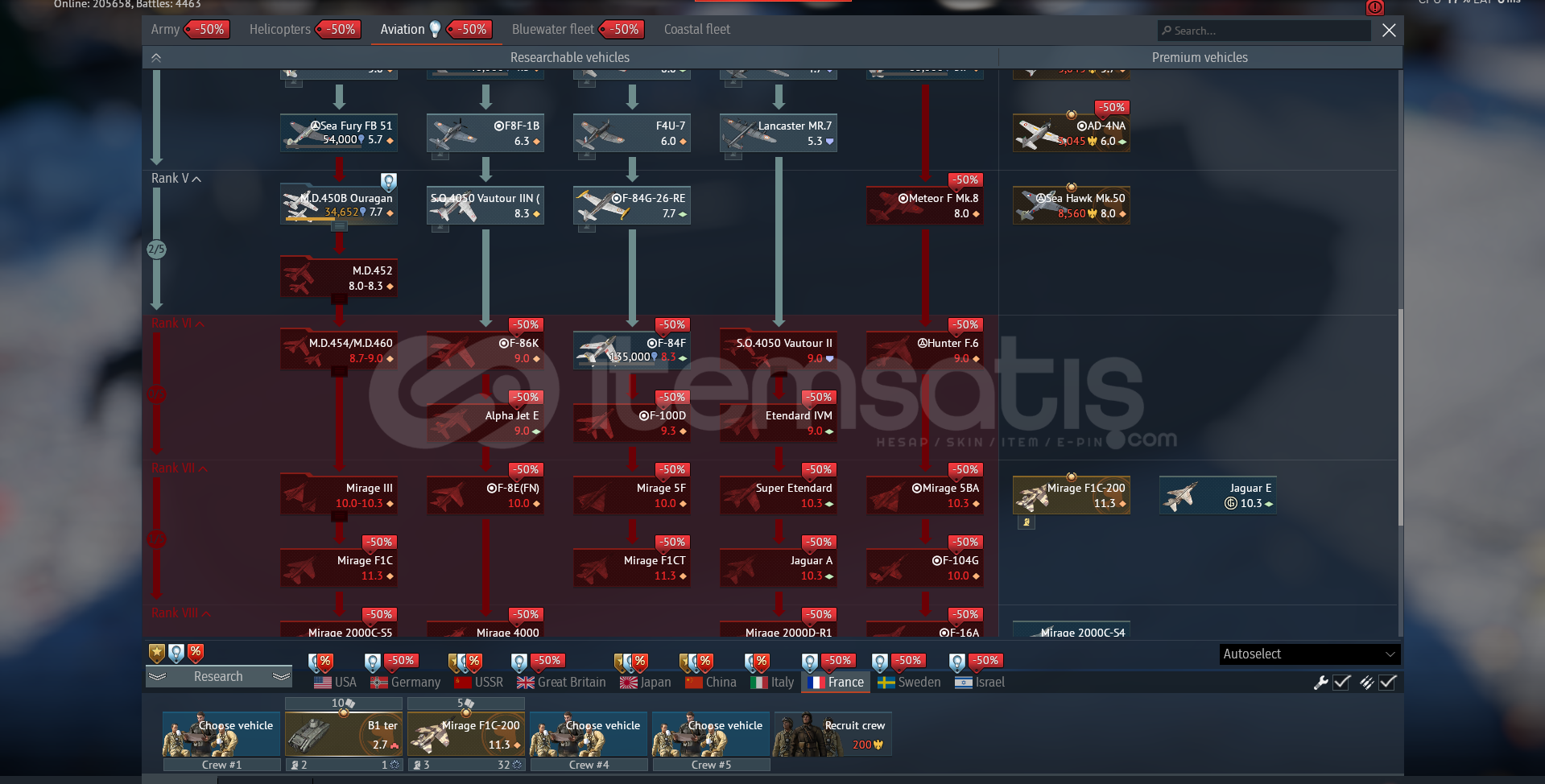Screen dimensions: 1545x784
Task: Select the Alpha Jet E card
Action: pos(485,423)
